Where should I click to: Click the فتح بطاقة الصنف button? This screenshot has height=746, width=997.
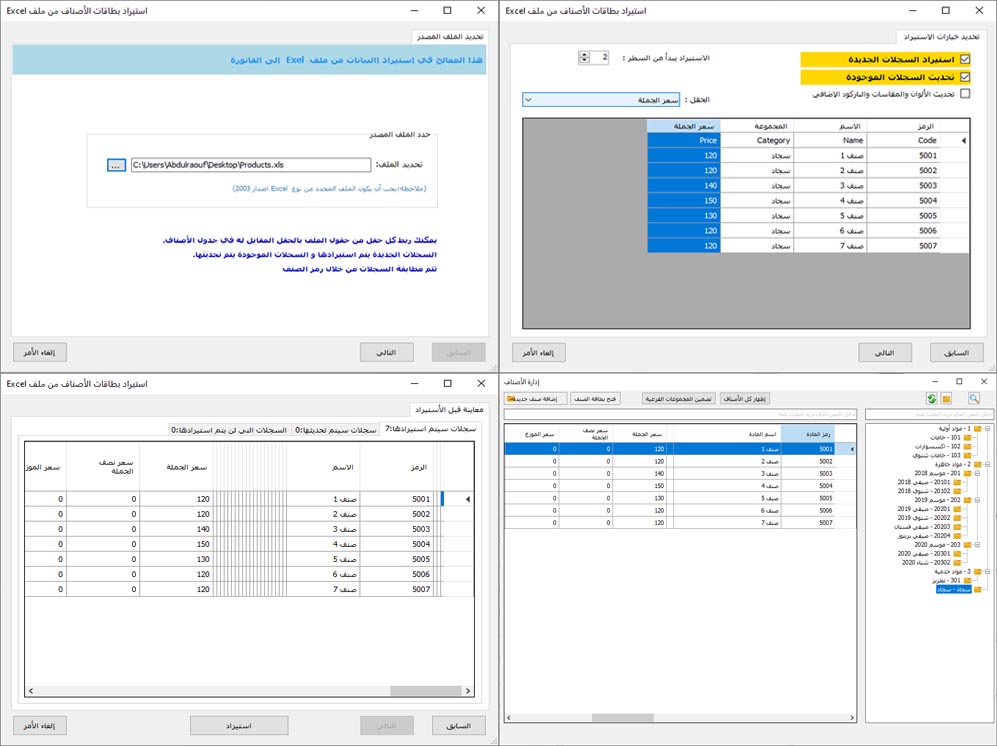coord(595,399)
